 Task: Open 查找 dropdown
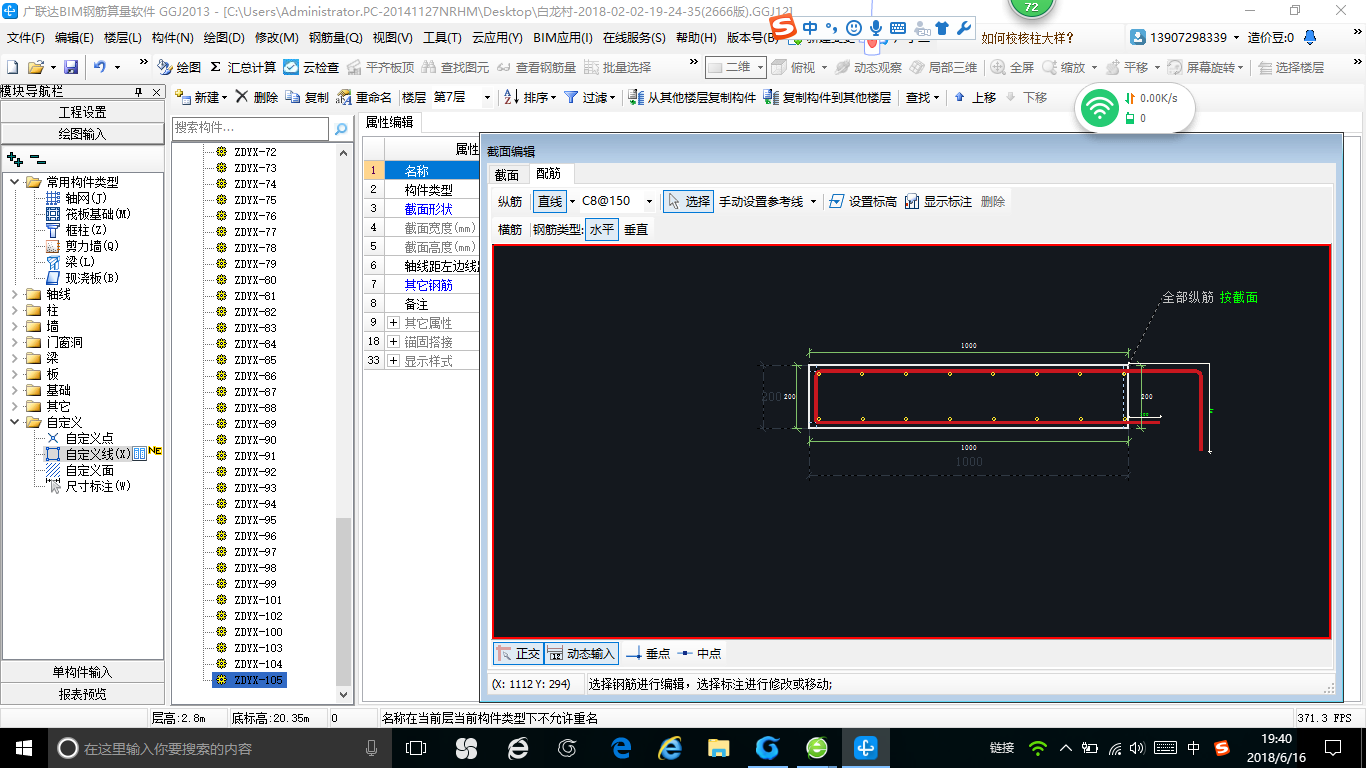click(936, 97)
